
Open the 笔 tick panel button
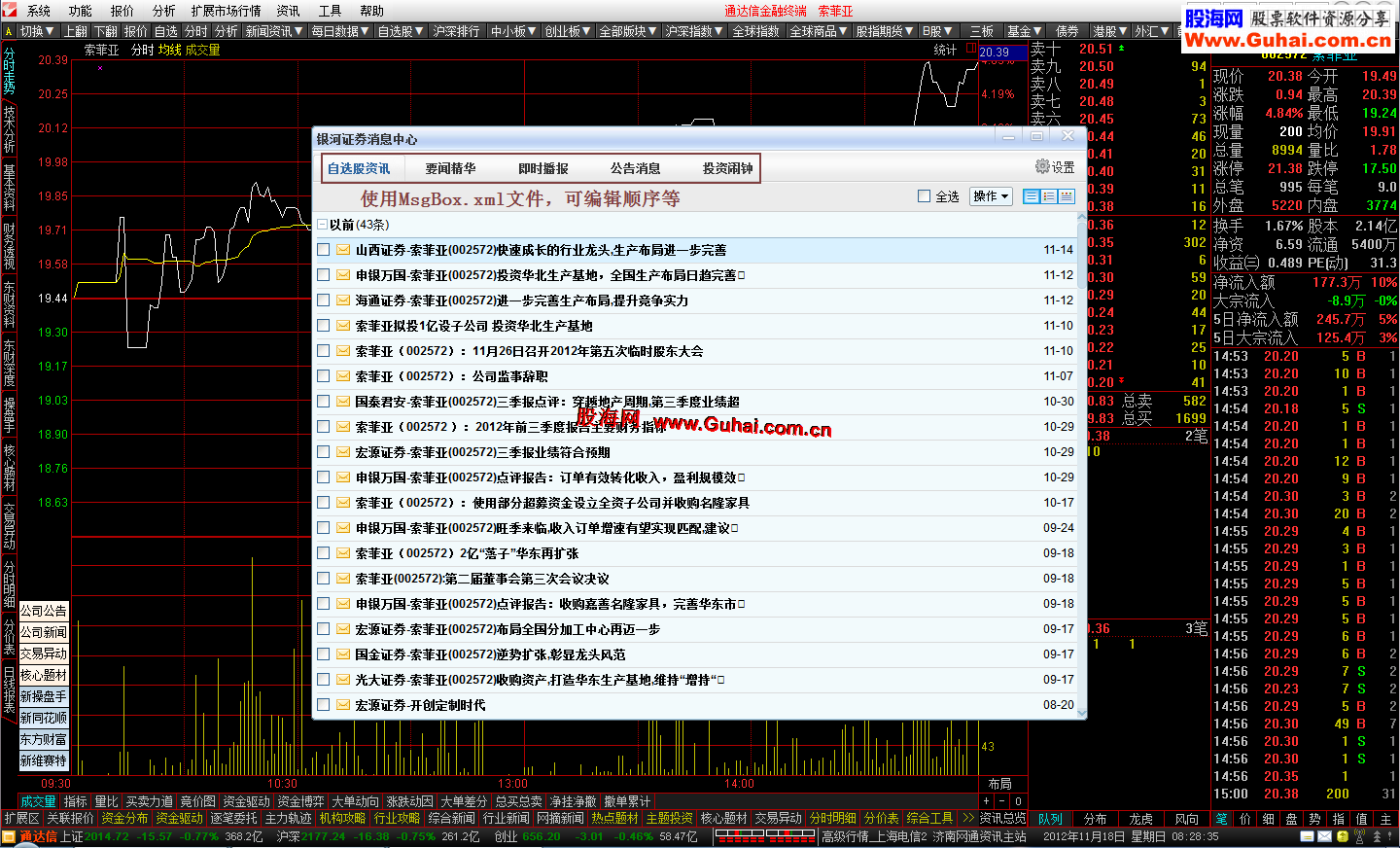(1222, 819)
